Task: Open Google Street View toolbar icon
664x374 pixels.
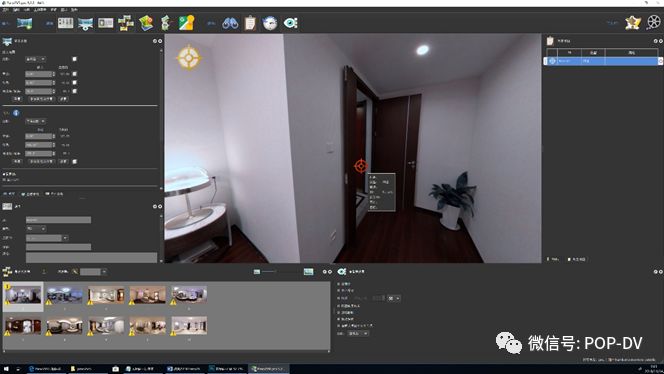Action: [186, 23]
